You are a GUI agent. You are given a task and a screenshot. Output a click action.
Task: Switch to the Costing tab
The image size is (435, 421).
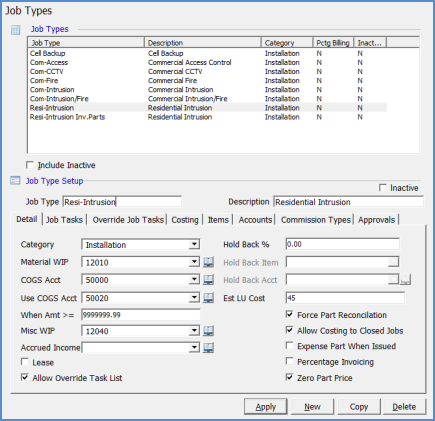pos(185,220)
